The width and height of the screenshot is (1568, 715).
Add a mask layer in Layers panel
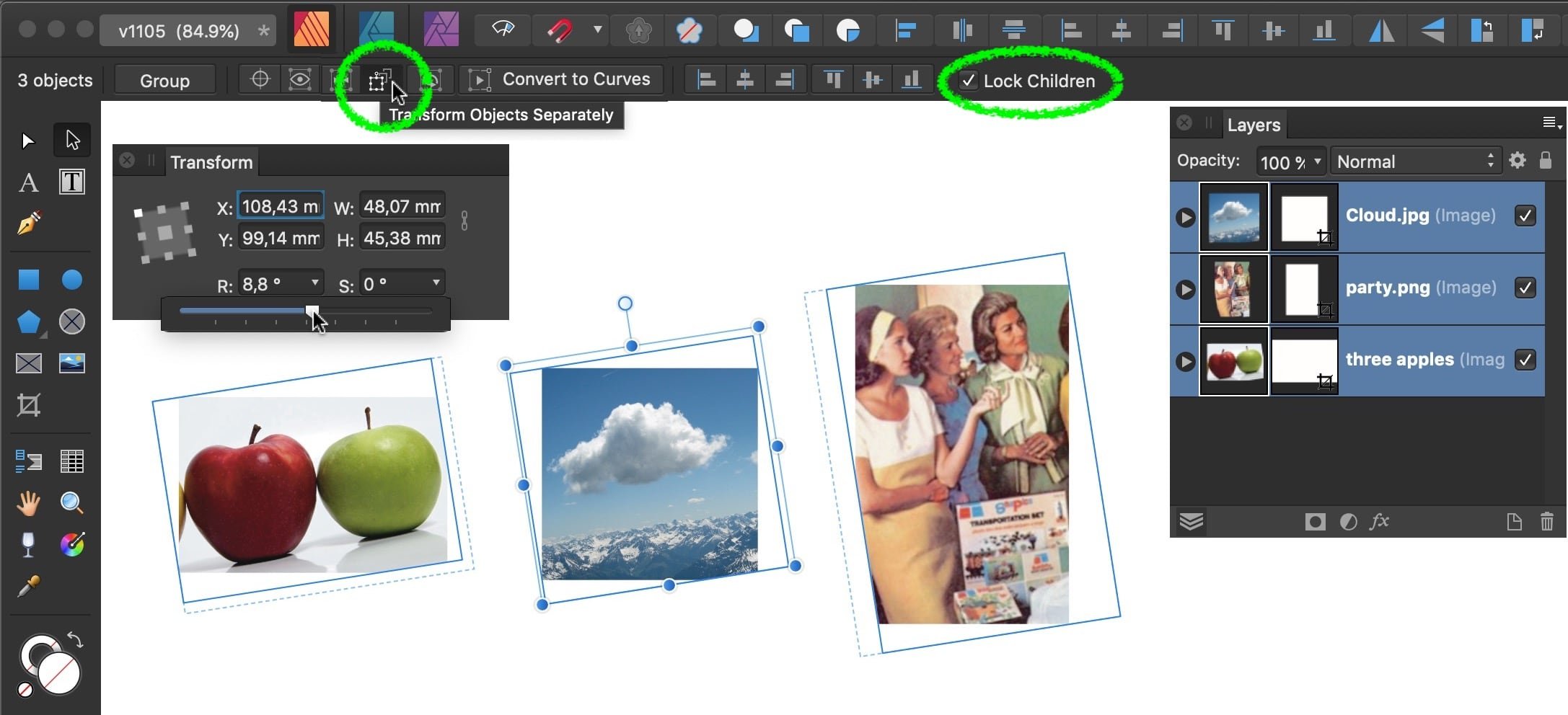click(x=1315, y=522)
